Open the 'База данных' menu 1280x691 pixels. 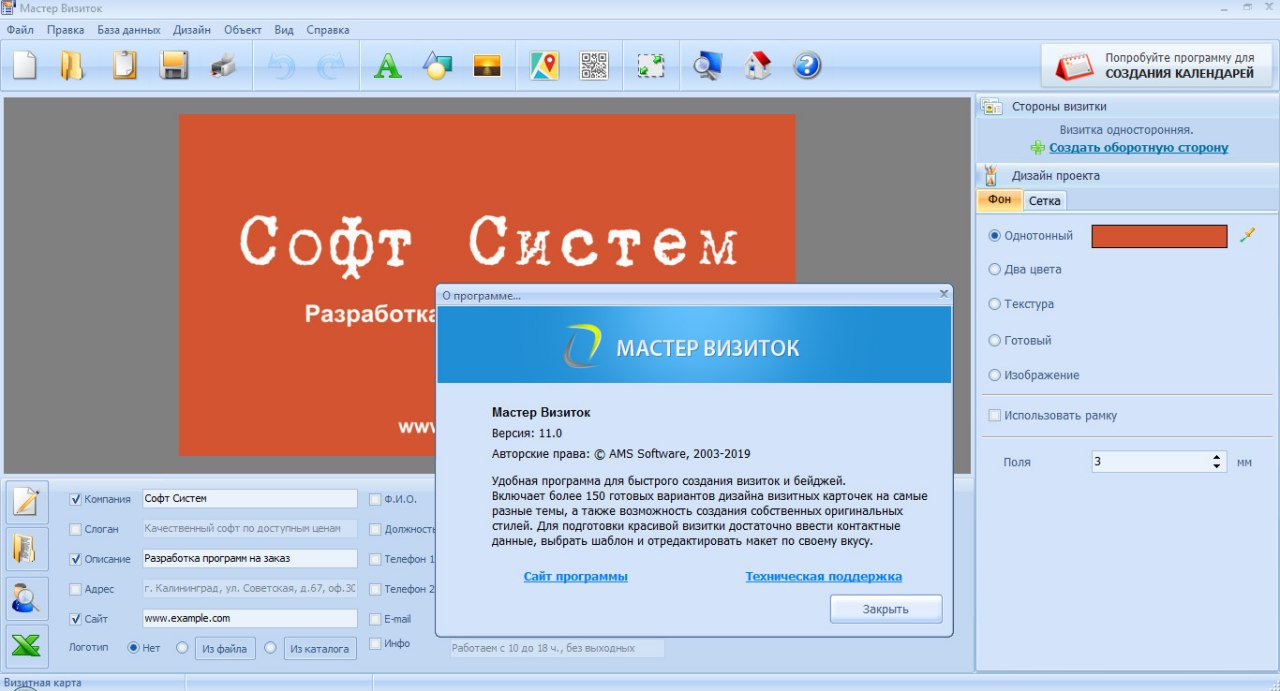pyautogui.click(x=129, y=30)
